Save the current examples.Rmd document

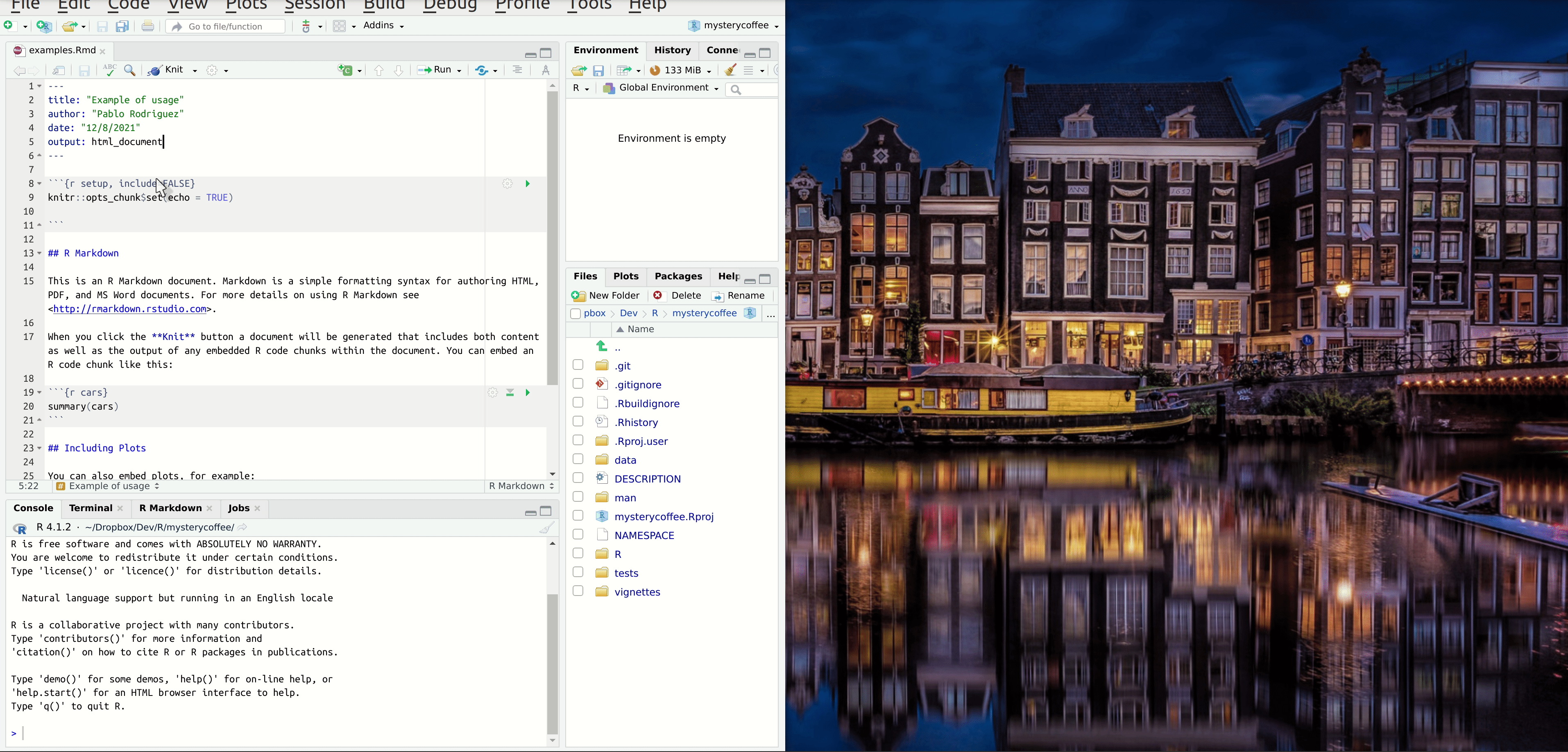pos(85,70)
